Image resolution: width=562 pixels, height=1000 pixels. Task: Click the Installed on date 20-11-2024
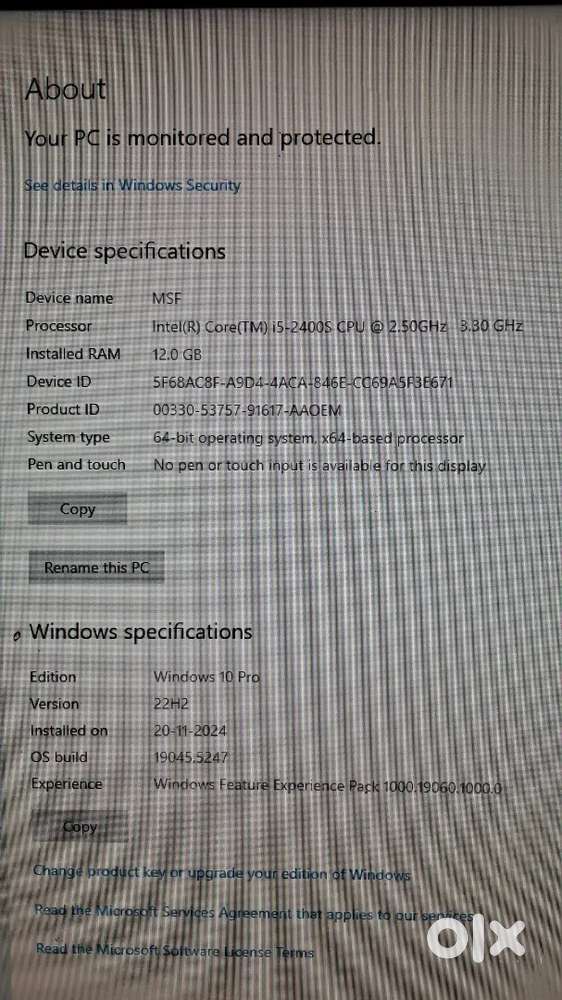[x=190, y=730]
